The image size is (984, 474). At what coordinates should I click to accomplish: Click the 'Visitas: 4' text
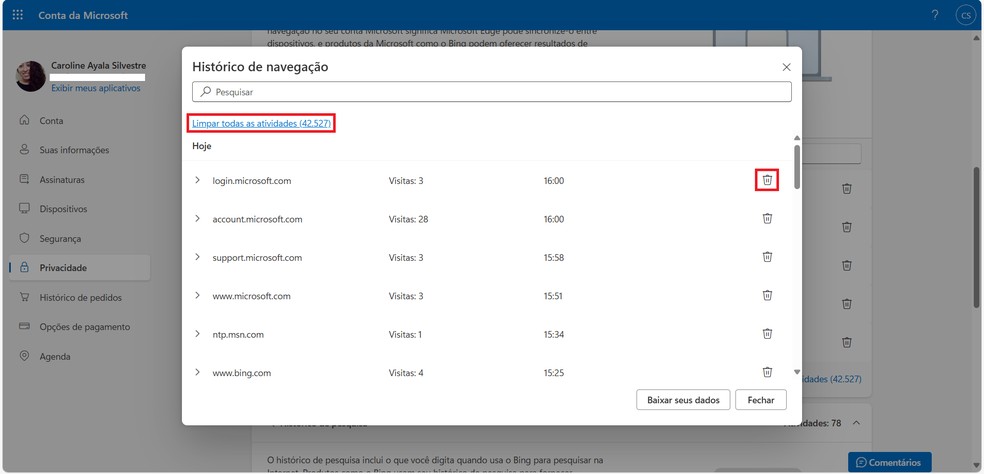point(406,373)
